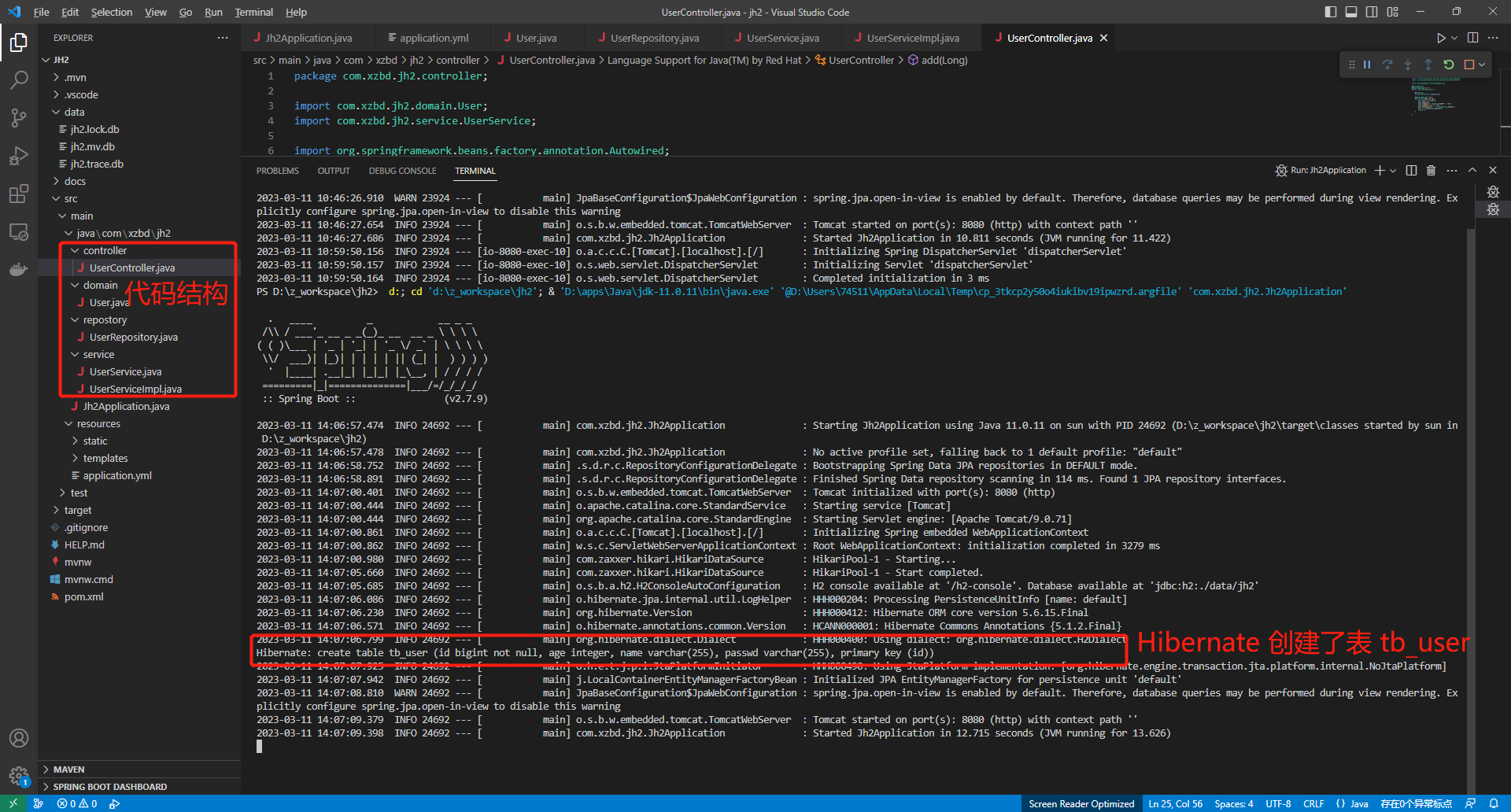Image resolution: width=1511 pixels, height=812 pixels.
Task: Run the Java file with the play button
Action: (x=1441, y=38)
